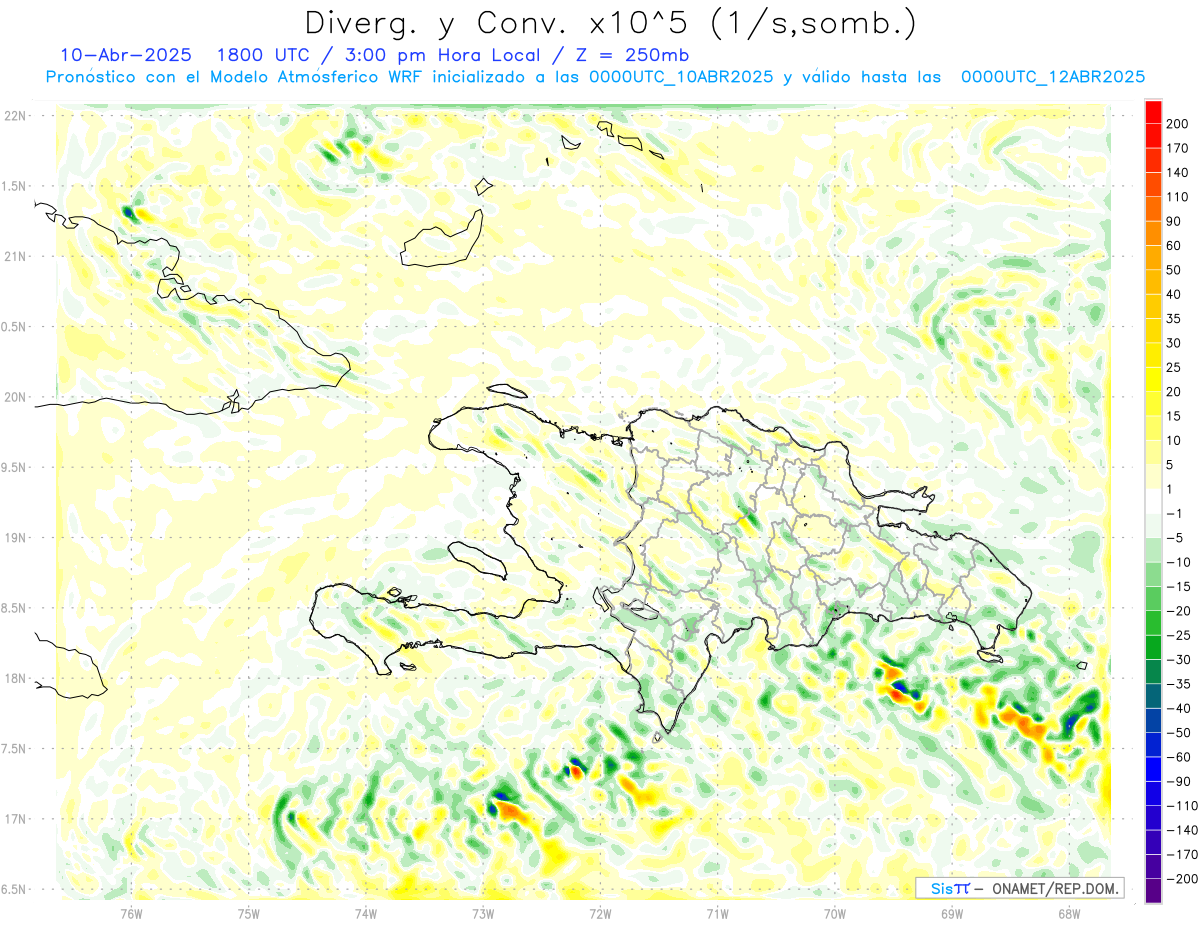Click the teal swatch between -35 and -40

1153,696
